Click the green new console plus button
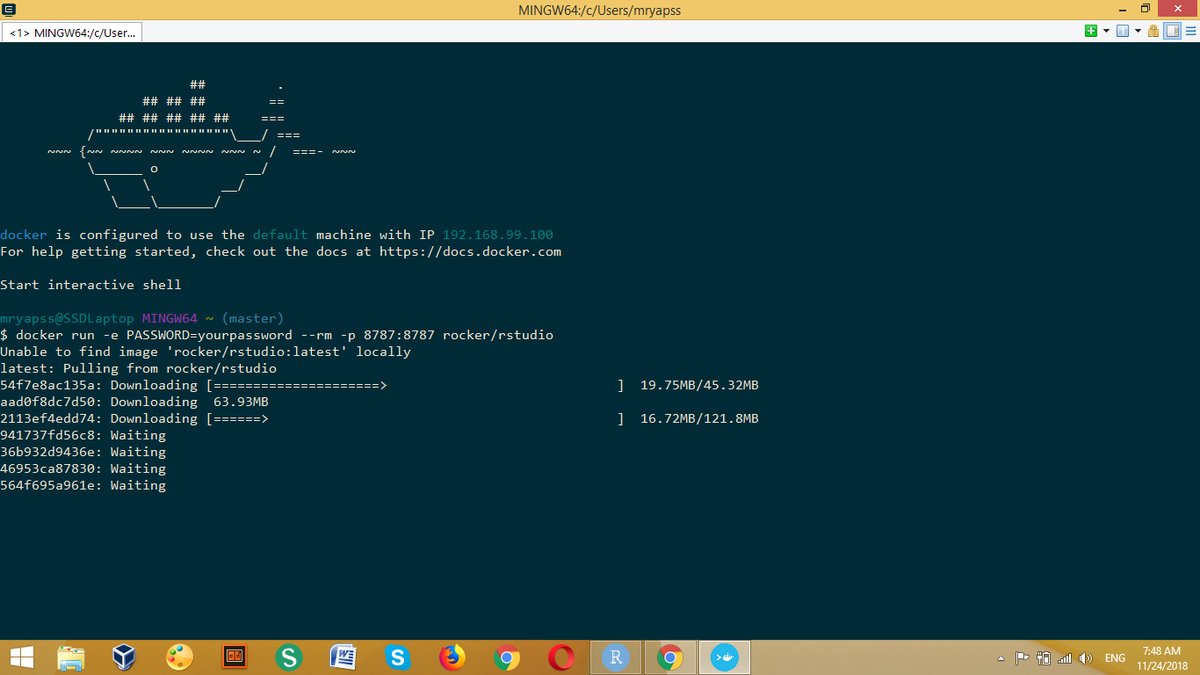The width and height of the screenshot is (1200, 675). click(1091, 32)
